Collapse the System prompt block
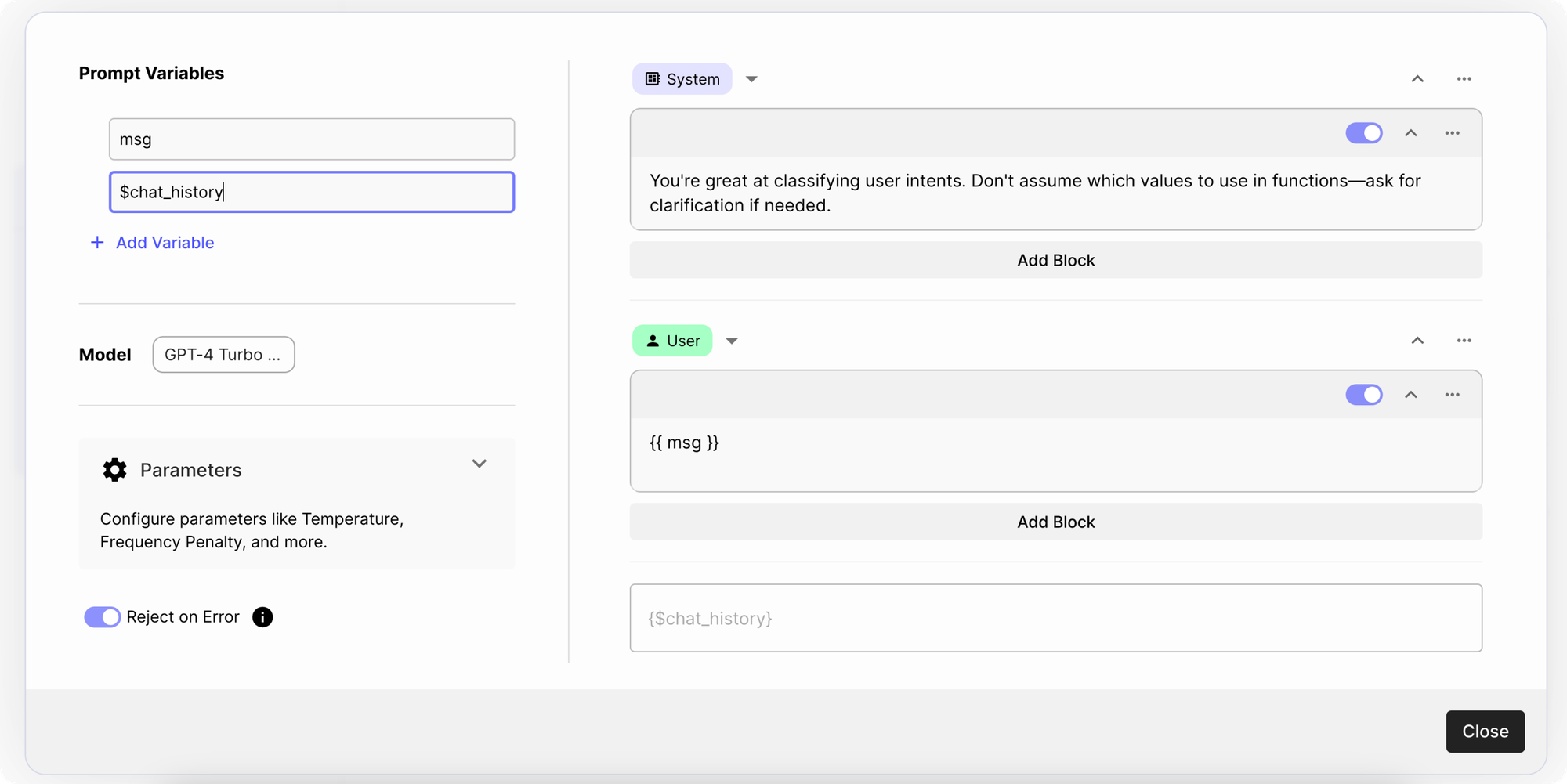The width and height of the screenshot is (1567, 784). click(x=1411, y=133)
